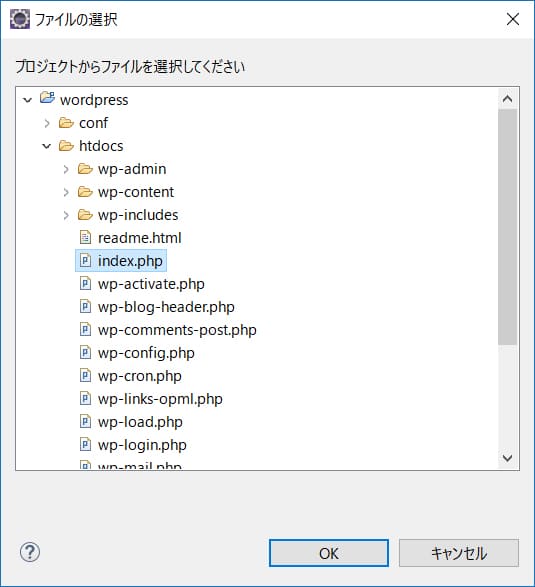Image resolution: width=535 pixels, height=587 pixels.
Task: Click the wp-admin folder icon
Action: [85, 169]
